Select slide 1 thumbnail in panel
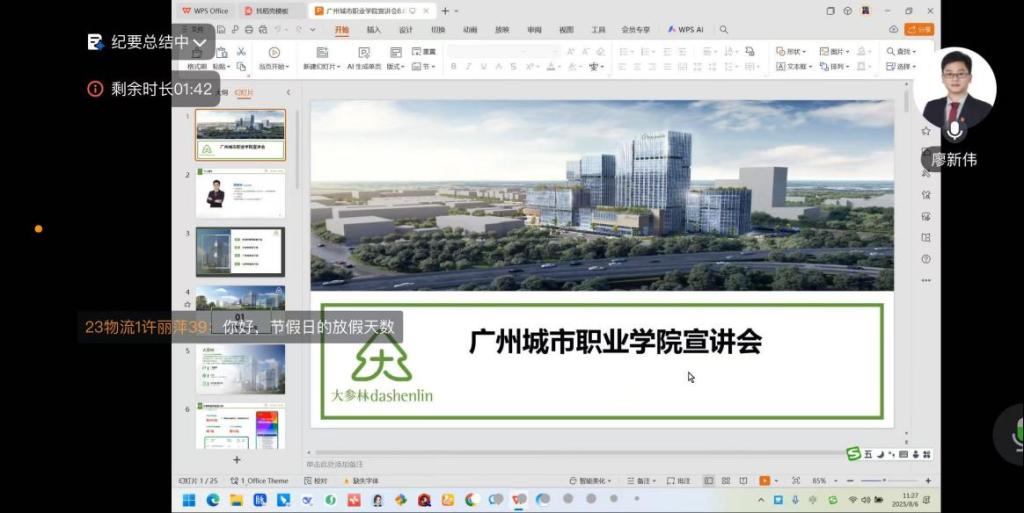The image size is (1024, 513). (240, 134)
